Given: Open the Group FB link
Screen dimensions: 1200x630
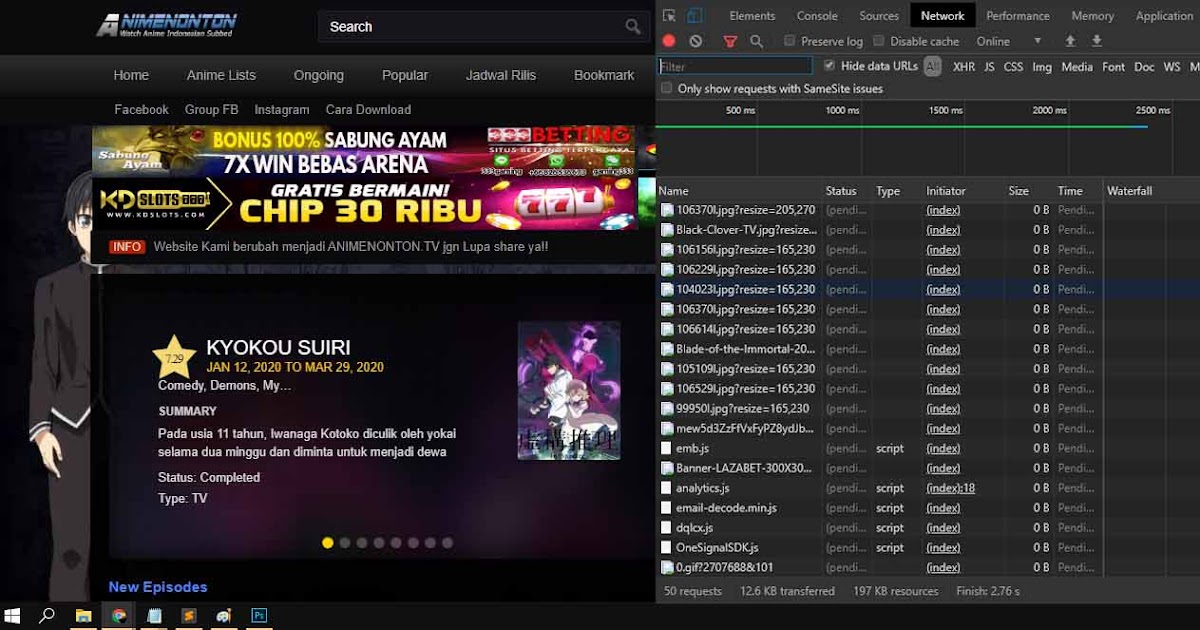Looking at the screenshot, I should click(x=211, y=110).
